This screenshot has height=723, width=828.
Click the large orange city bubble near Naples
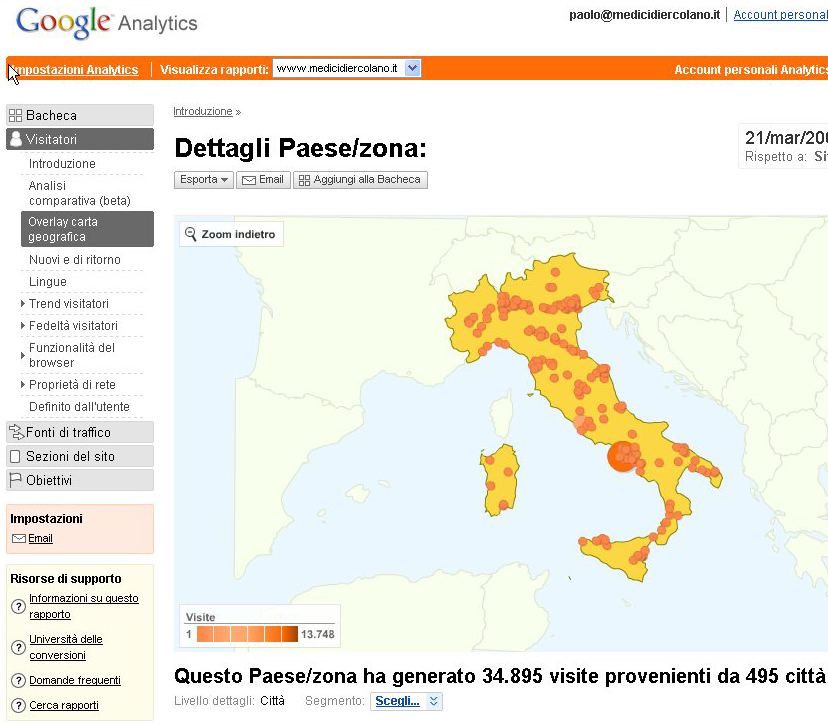(x=622, y=457)
